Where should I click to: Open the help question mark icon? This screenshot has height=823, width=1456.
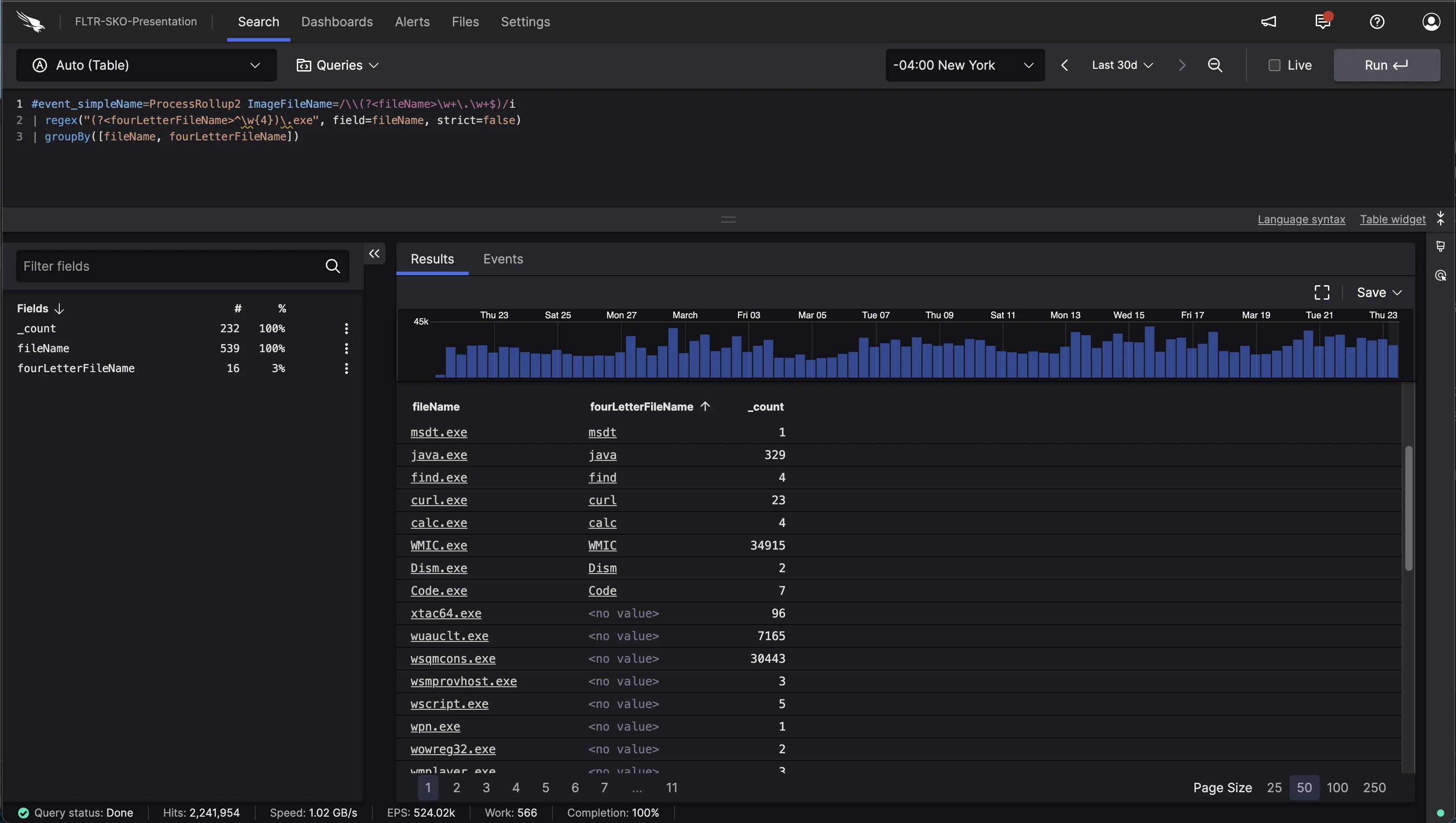[1377, 21]
